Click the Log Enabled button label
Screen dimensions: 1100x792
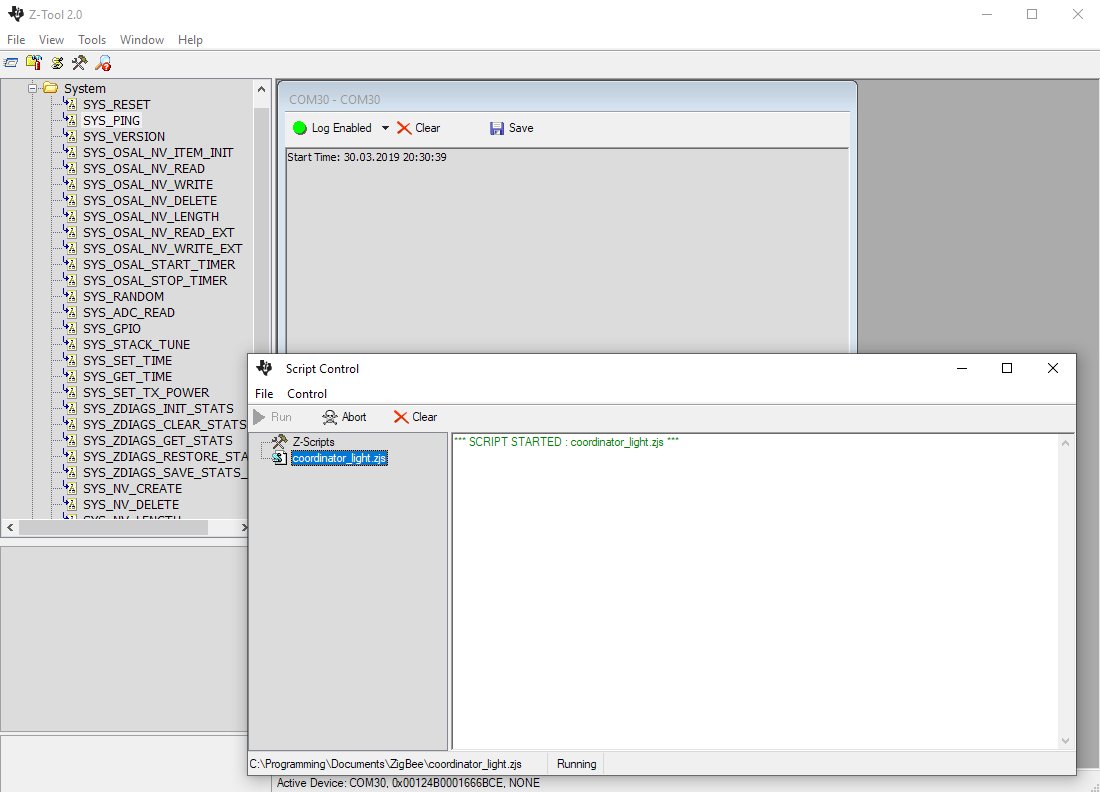[x=342, y=128]
